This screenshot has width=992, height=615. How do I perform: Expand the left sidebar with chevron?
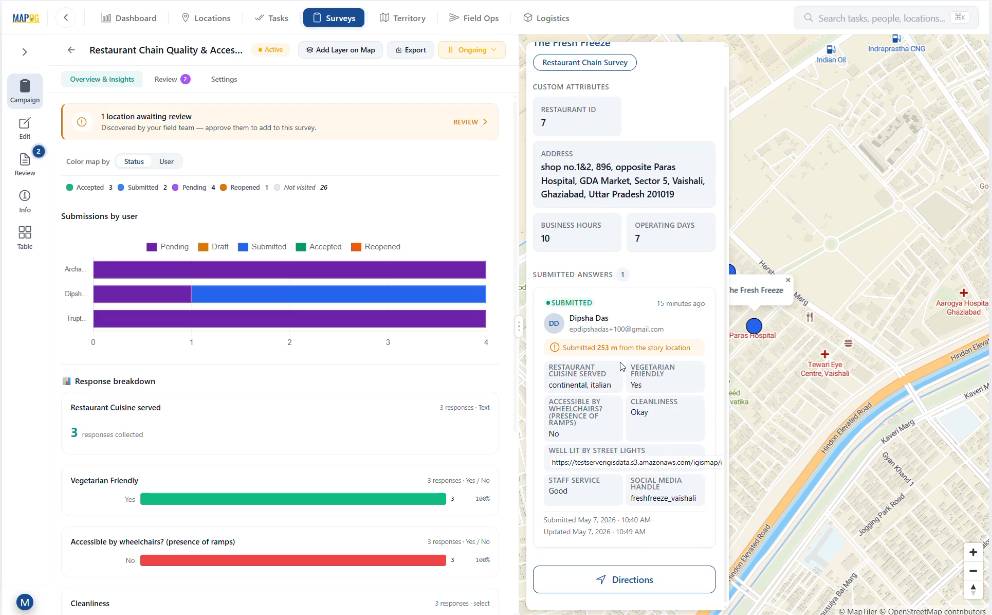(25, 52)
